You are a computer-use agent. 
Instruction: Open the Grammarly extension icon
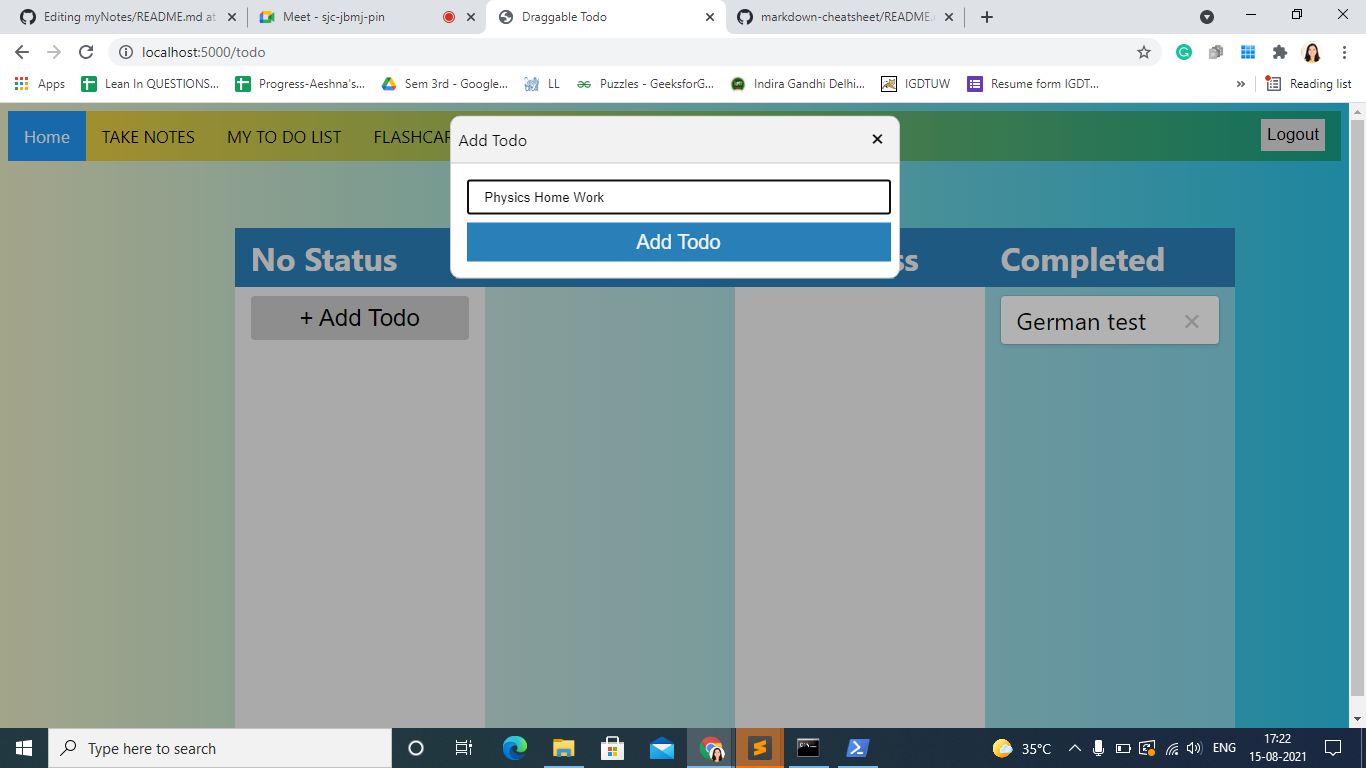click(x=1184, y=52)
